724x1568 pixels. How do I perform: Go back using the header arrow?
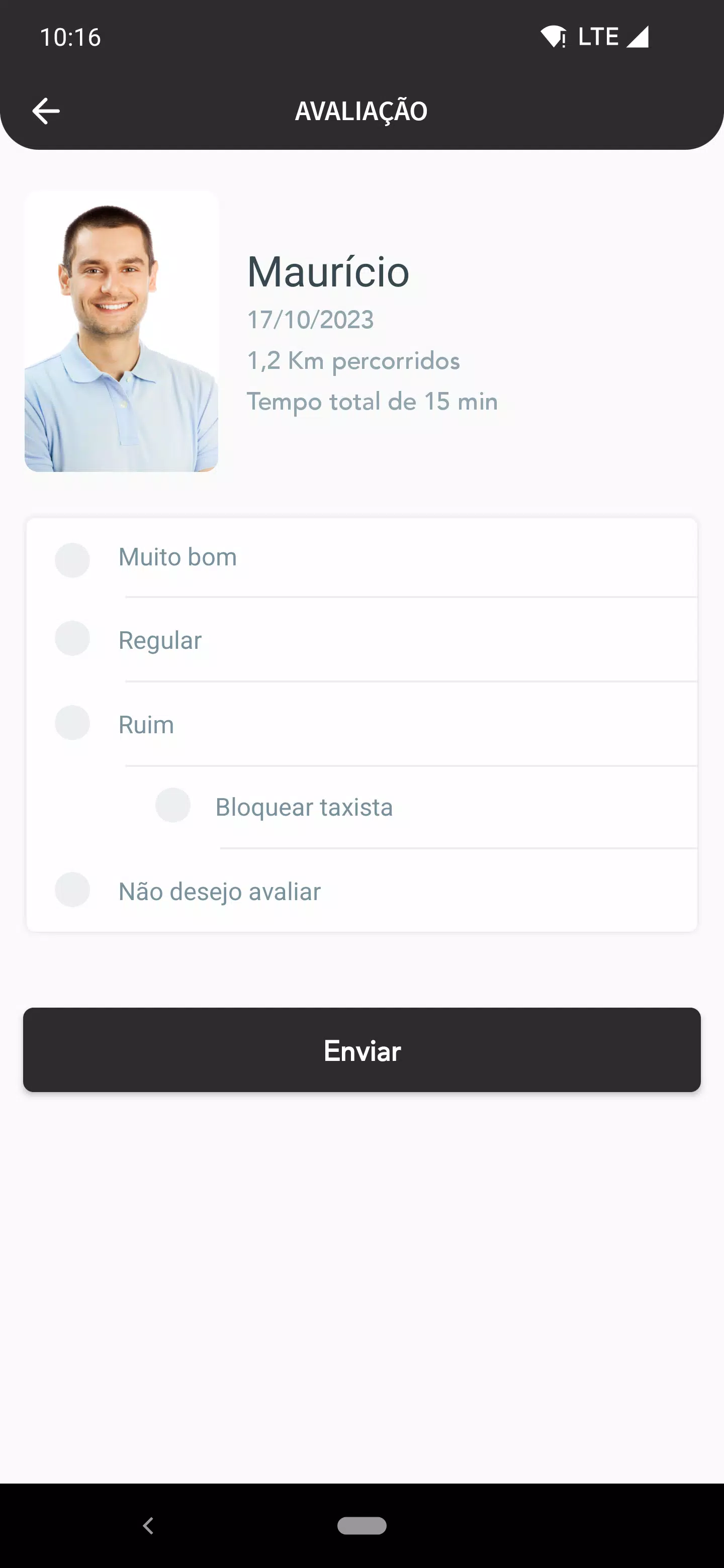pos(46,111)
